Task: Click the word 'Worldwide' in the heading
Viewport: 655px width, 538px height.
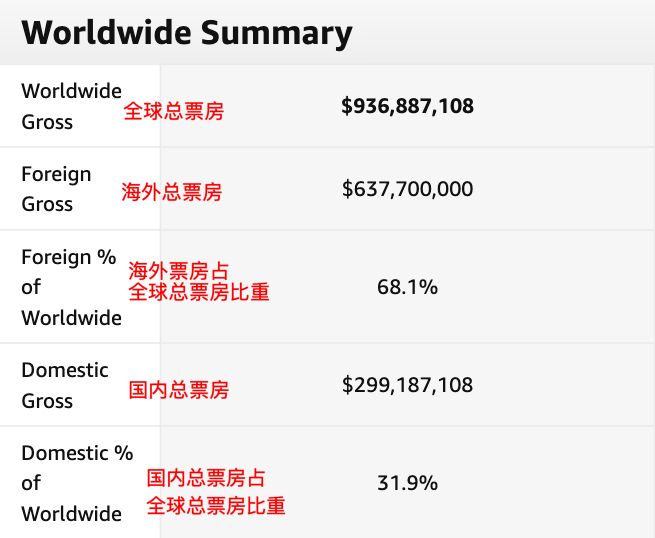Action: coord(106,33)
